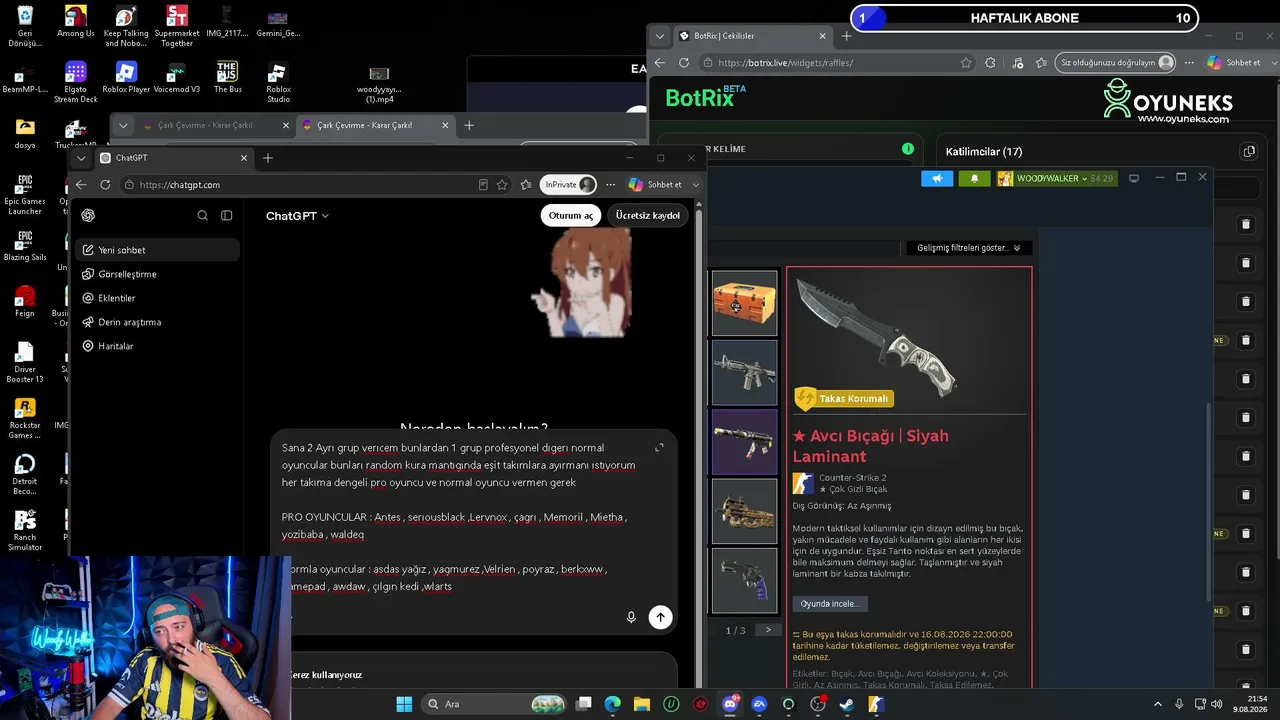Open new tab in Çark Çevirme window
This screenshot has width=1280, height=720.
[x=469, y=125]
